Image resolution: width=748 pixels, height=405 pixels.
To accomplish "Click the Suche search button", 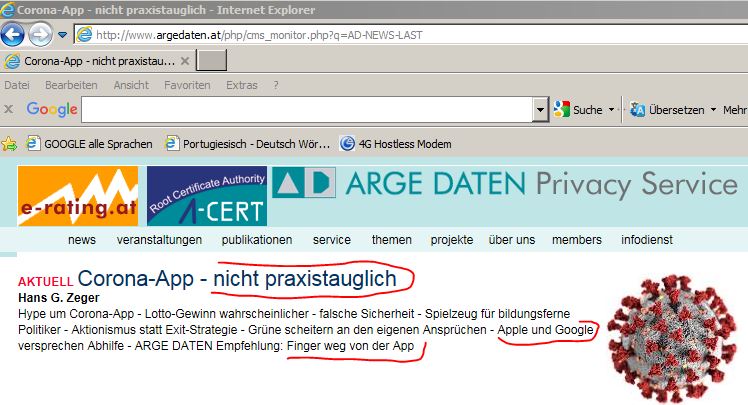I will pyautogui.click(x=578, y=110).
